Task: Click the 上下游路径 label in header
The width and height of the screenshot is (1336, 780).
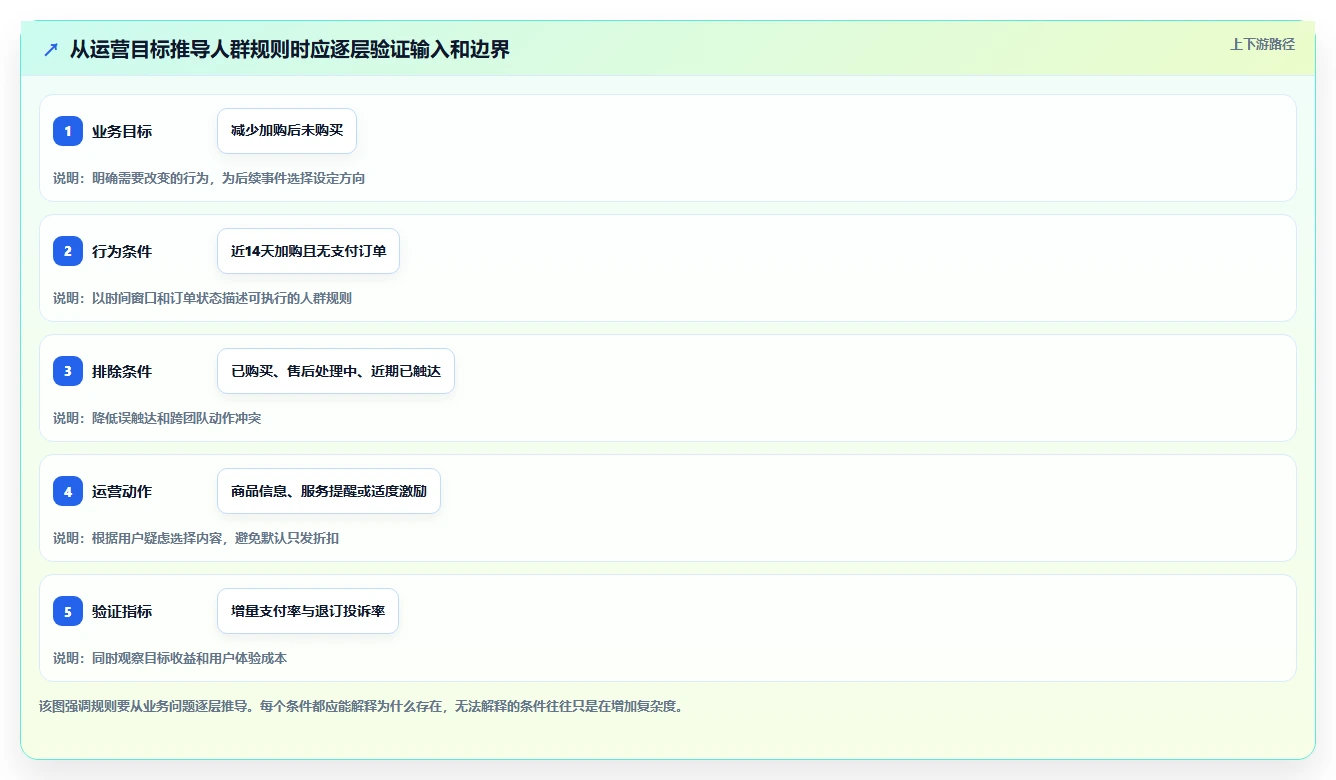Action: (1262, 44)
